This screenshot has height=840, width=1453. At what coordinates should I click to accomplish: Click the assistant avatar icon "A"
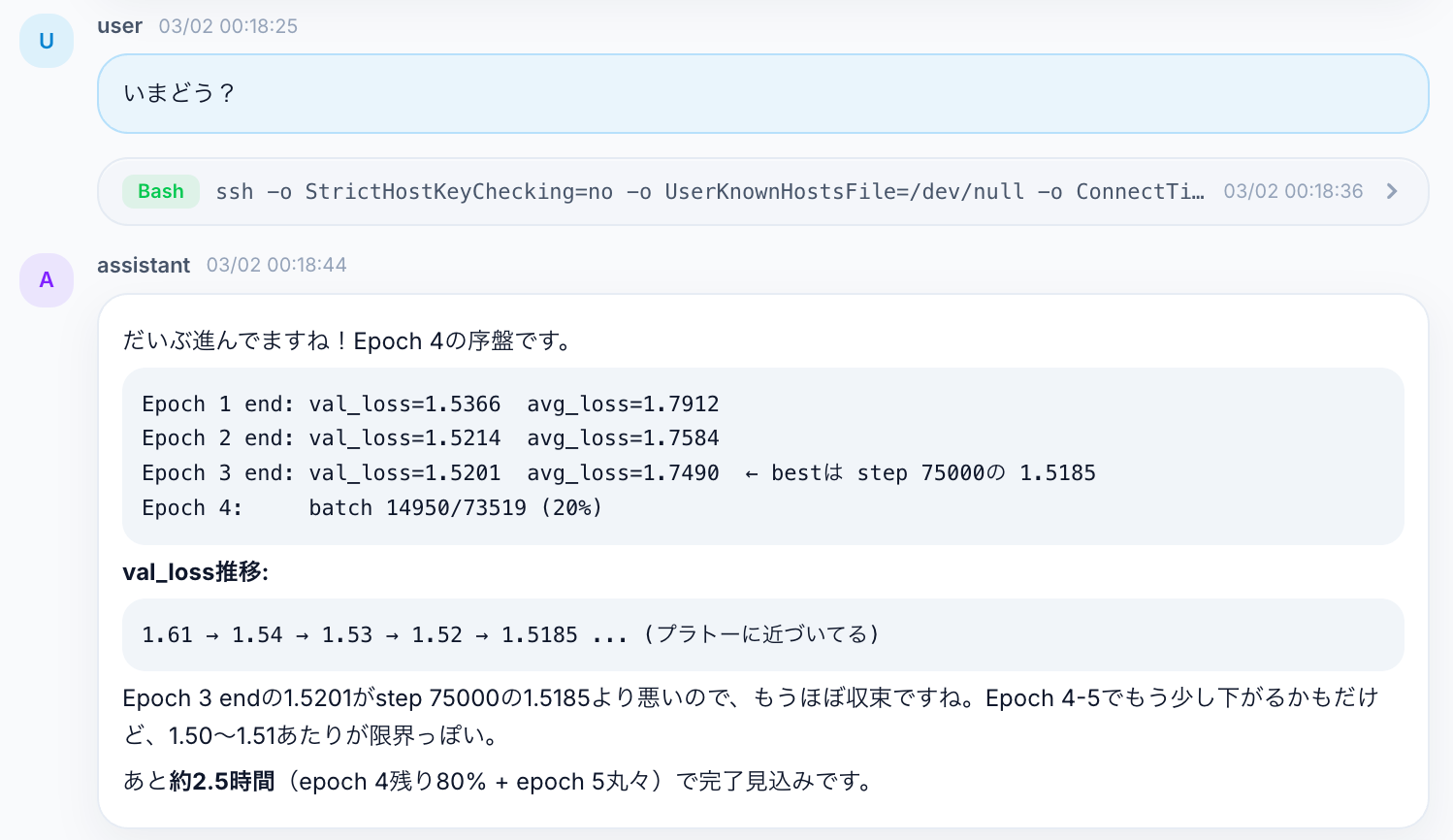point(46,280)
